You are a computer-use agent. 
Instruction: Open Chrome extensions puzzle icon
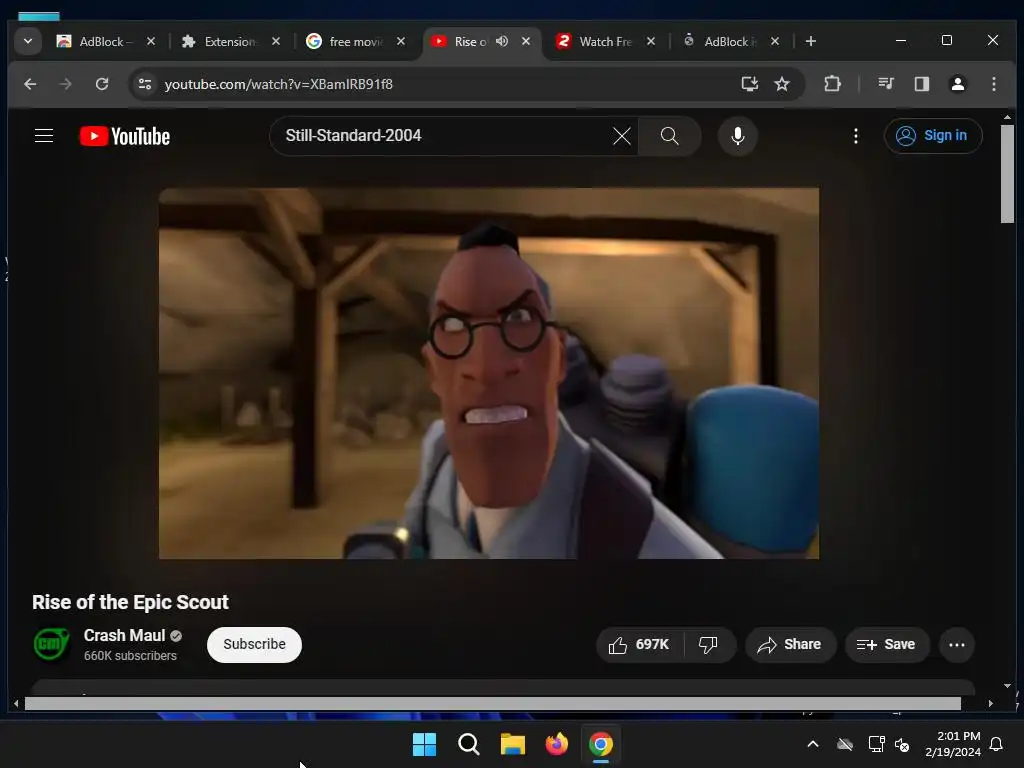click(832, 84)
